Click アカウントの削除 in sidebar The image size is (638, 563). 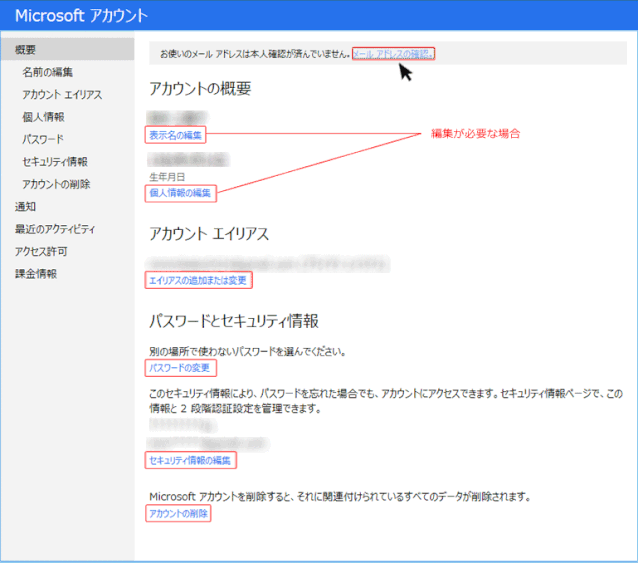[56, 184]
